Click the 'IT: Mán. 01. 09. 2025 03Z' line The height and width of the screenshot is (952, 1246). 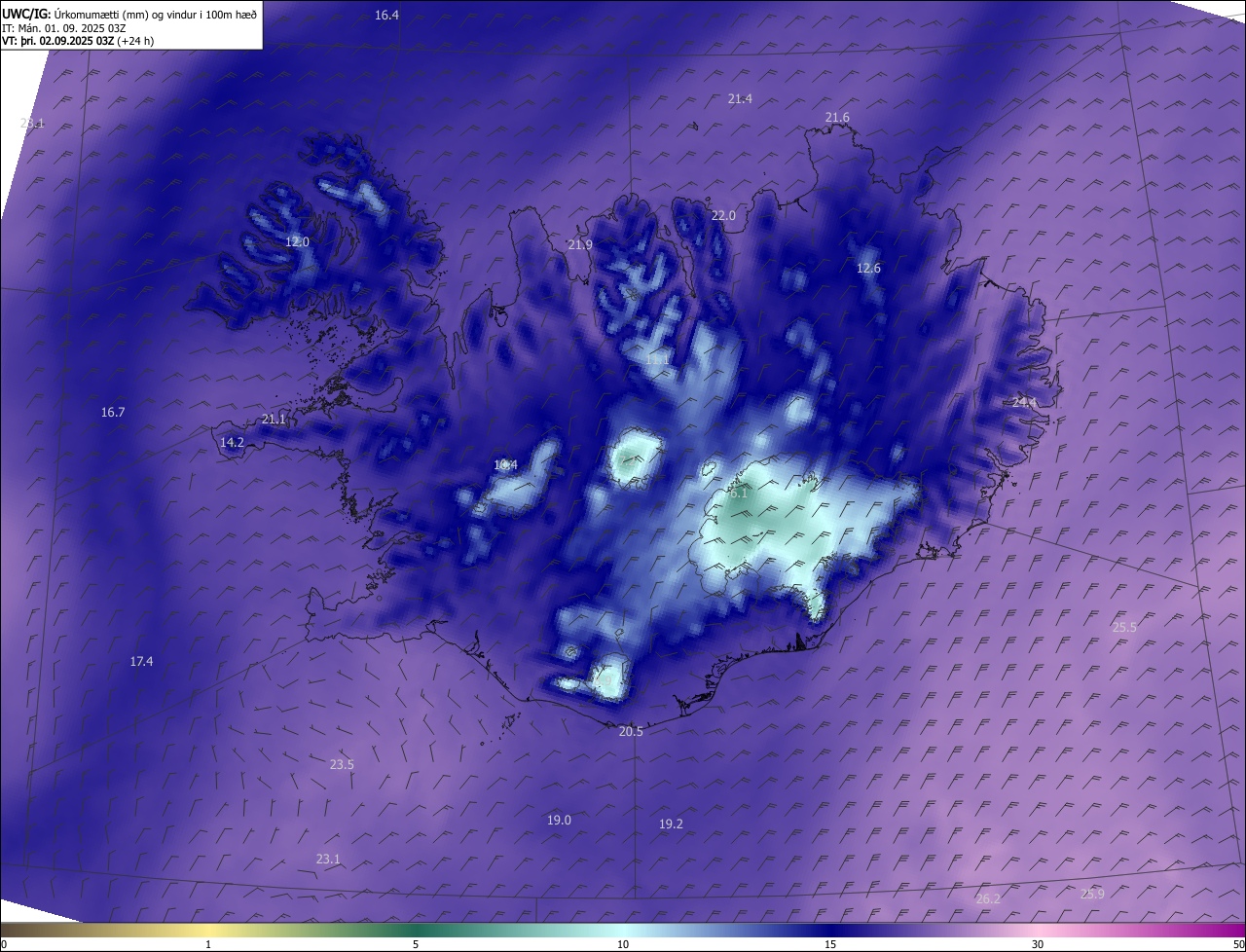[x=64, y=27]
